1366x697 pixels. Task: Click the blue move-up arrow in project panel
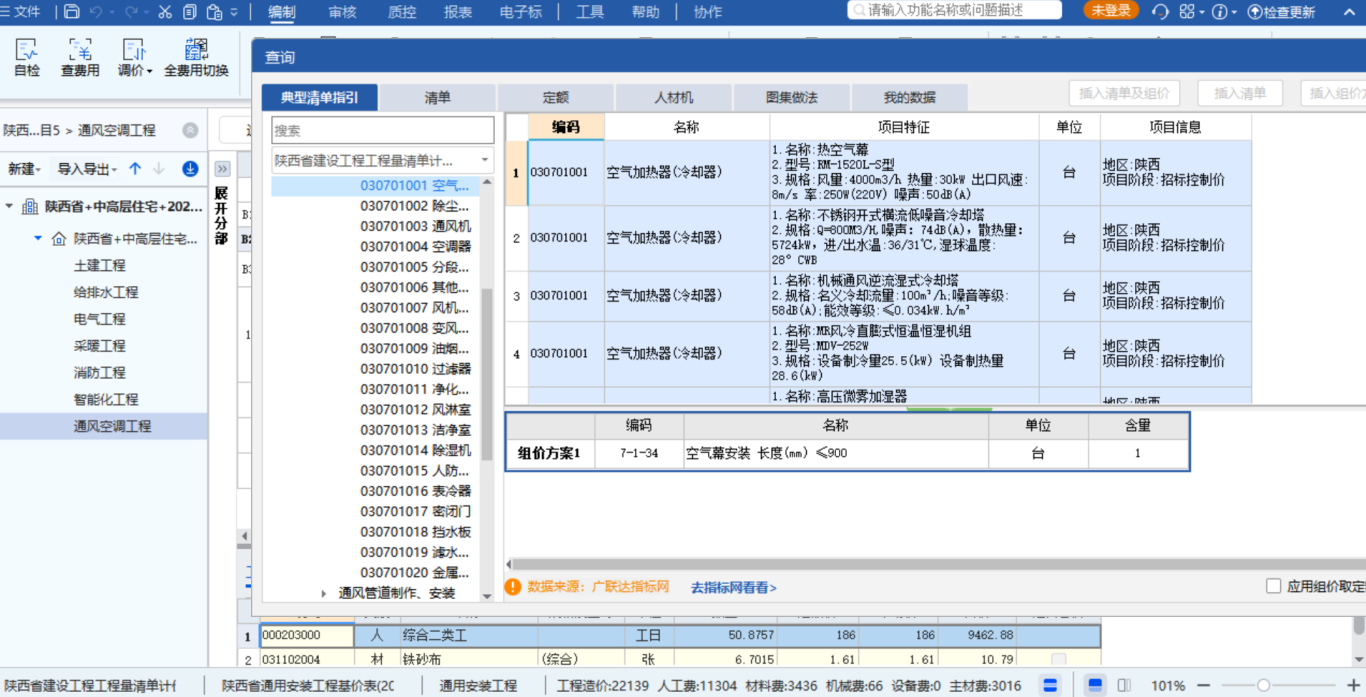135,169
